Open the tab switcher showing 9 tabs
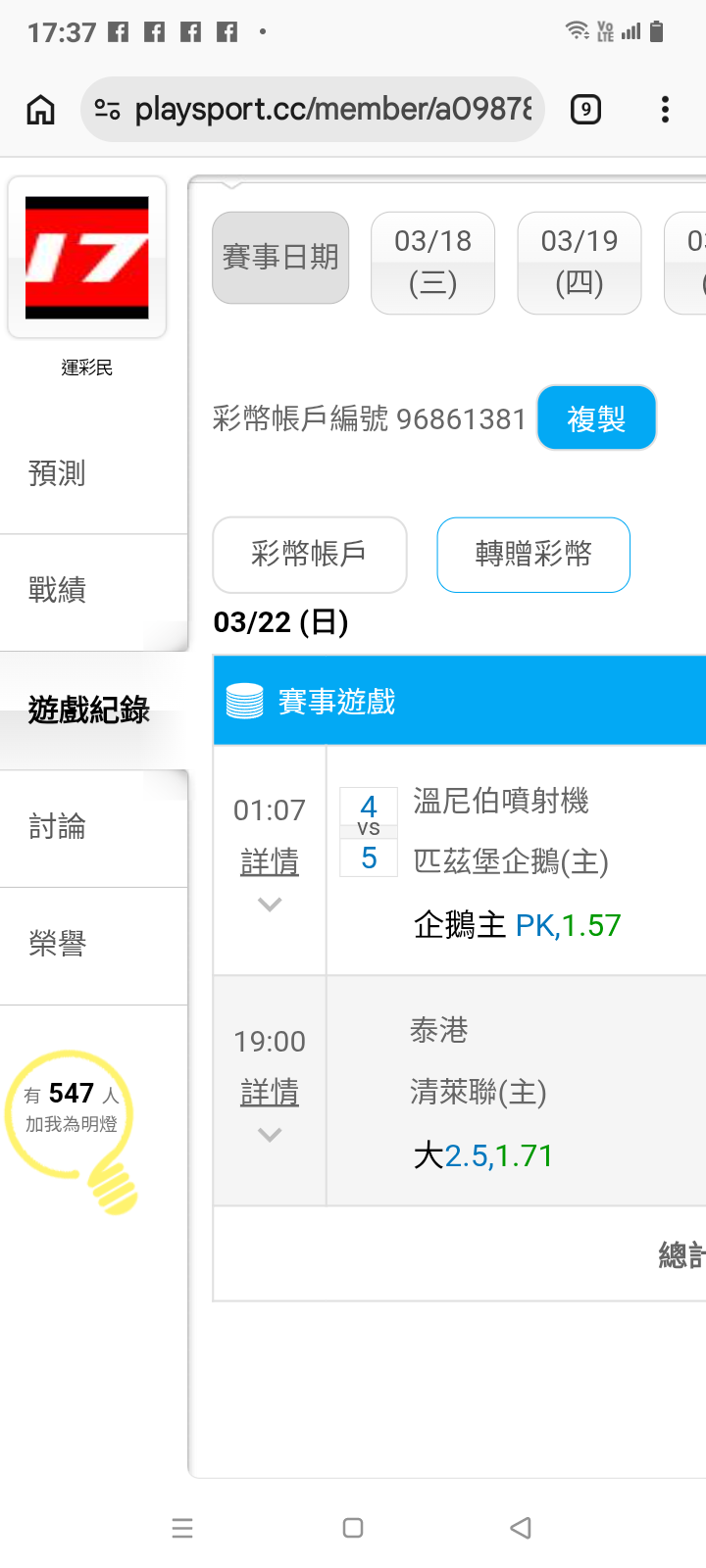The width and height of the screenshot is (706, 1568). pyautogui.click(x=585, y=110)
